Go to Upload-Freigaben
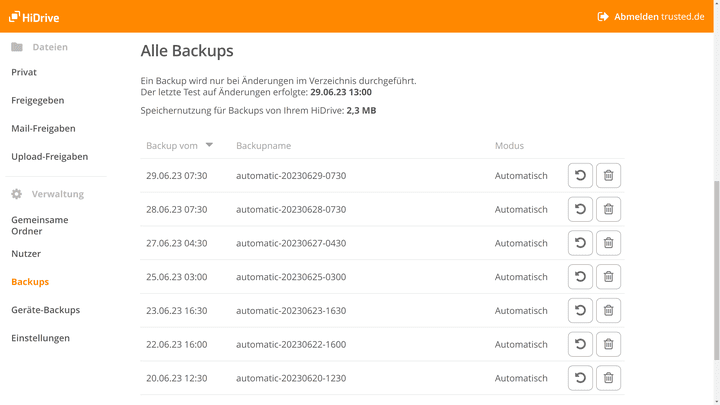The width and height of the screenshot is (720, 405). 50,157
